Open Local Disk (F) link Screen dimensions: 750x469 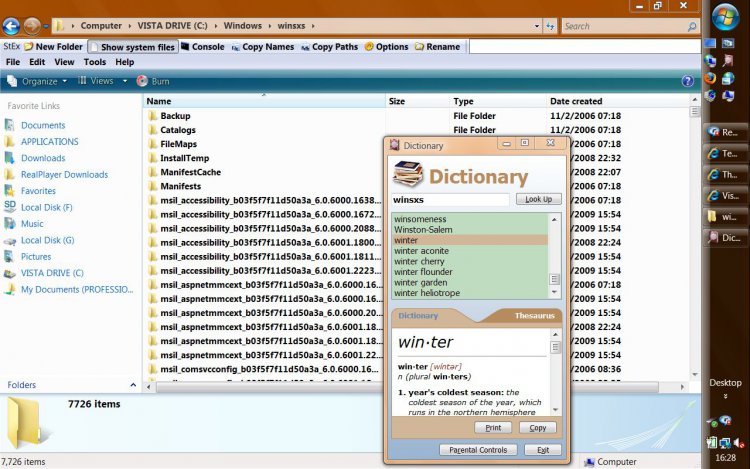click(46, 207)
